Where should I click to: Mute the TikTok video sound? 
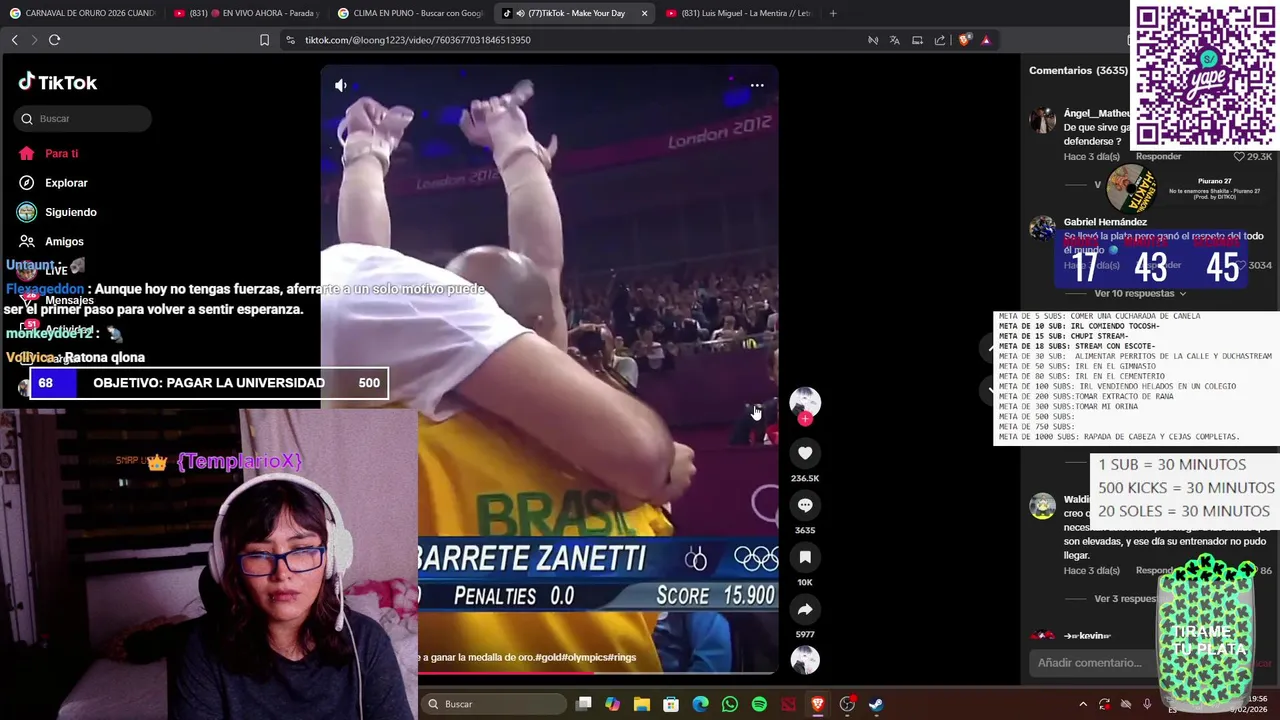pyautogui.click(x=341, y=86)
